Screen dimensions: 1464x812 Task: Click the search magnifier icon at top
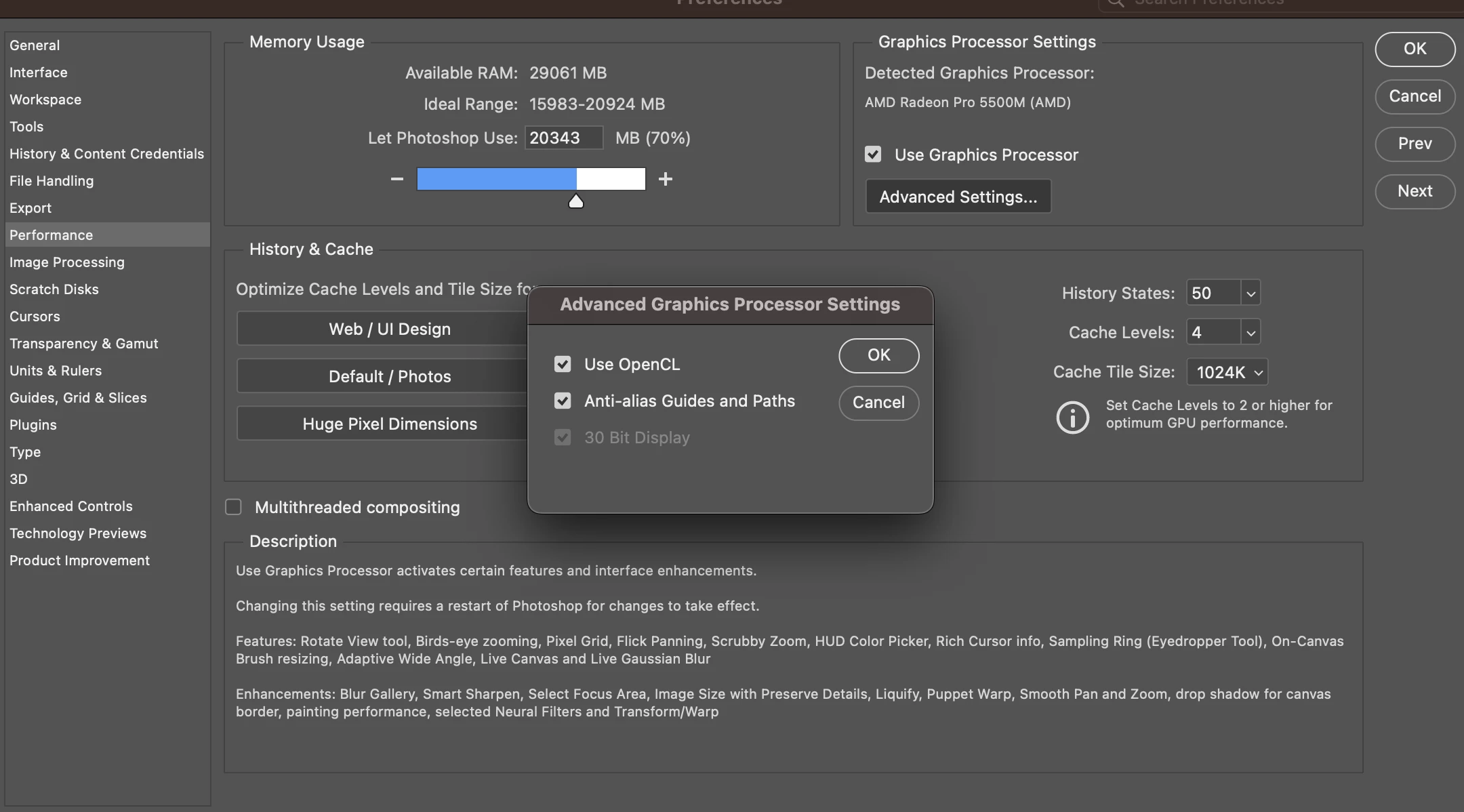1115,3
